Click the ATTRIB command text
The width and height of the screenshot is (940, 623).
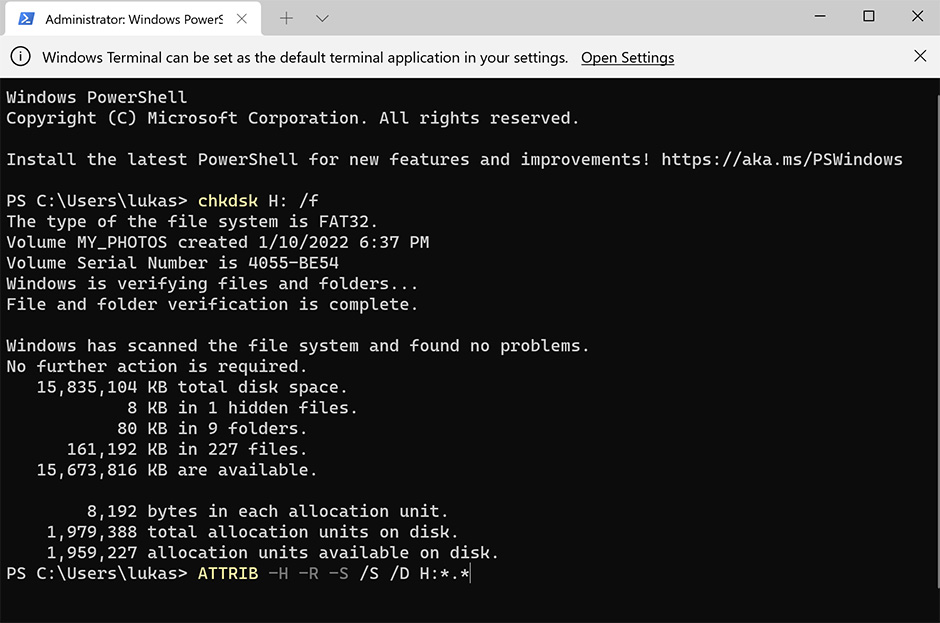227,573
